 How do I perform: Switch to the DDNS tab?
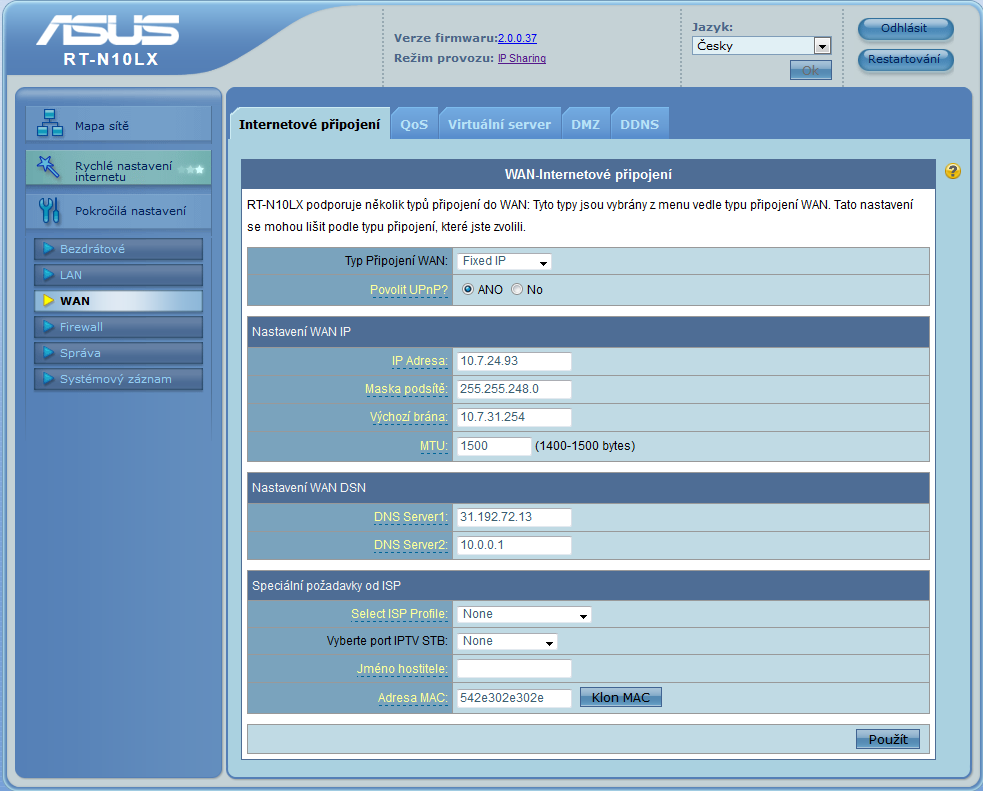(x=639, y=124)
